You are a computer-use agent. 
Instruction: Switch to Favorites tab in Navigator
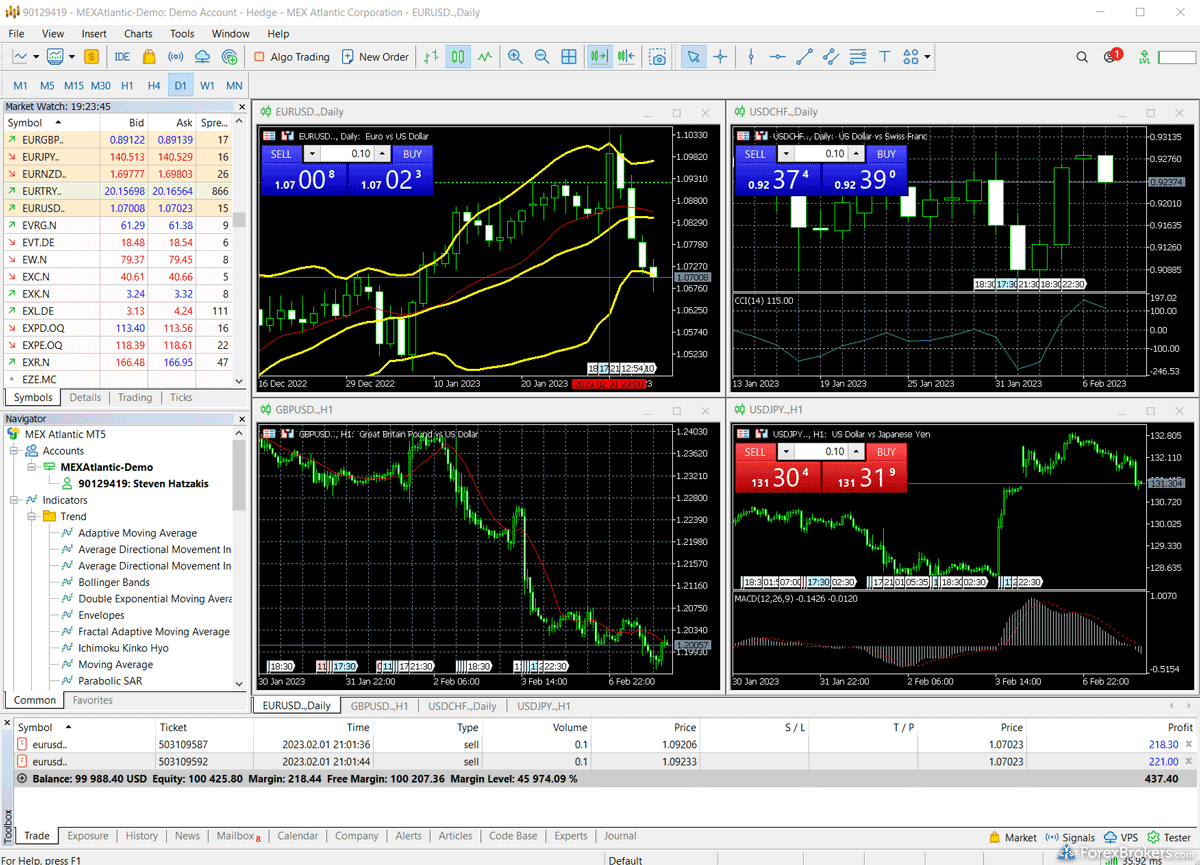click(93, 700)
